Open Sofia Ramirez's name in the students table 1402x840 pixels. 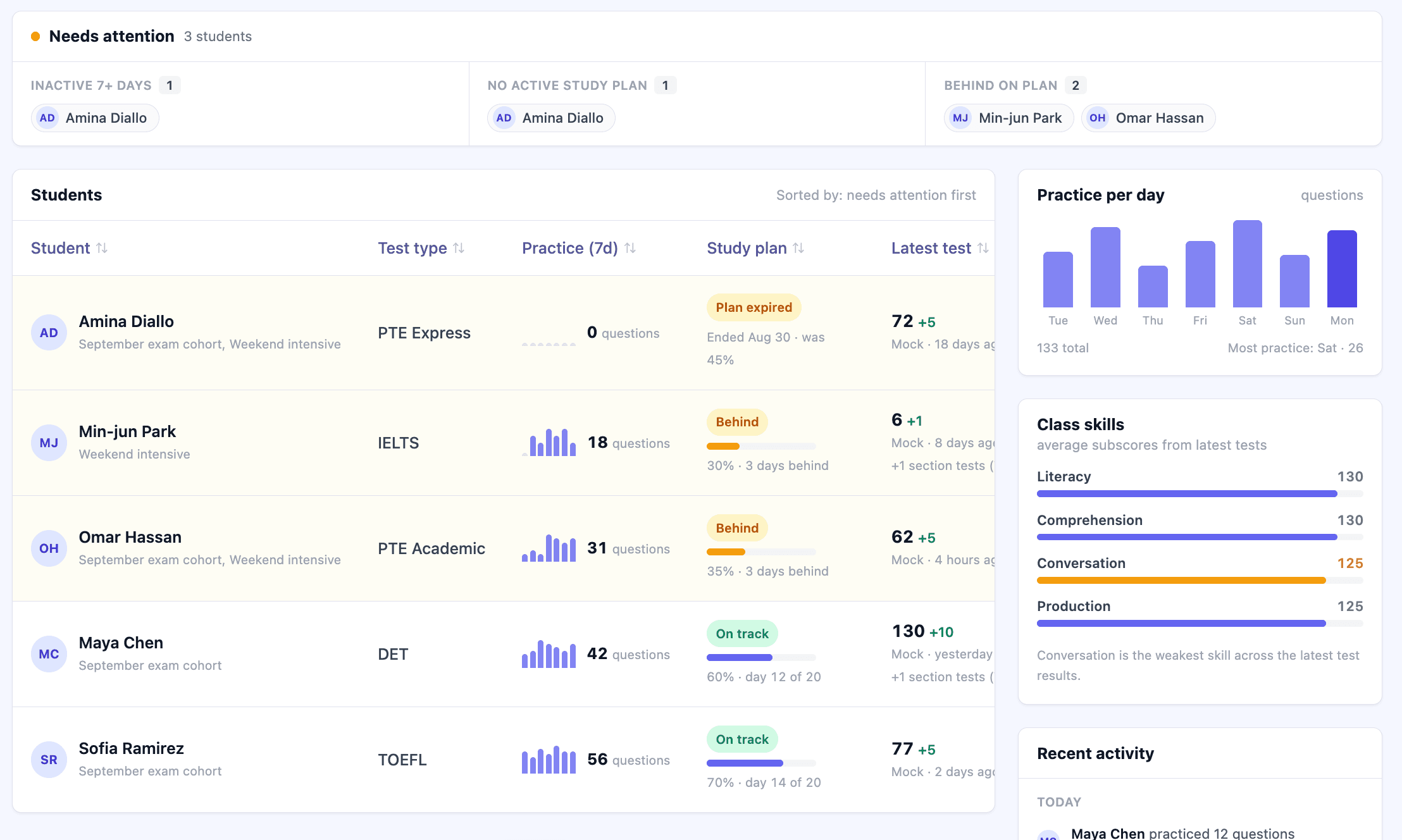tap(132, 748)
